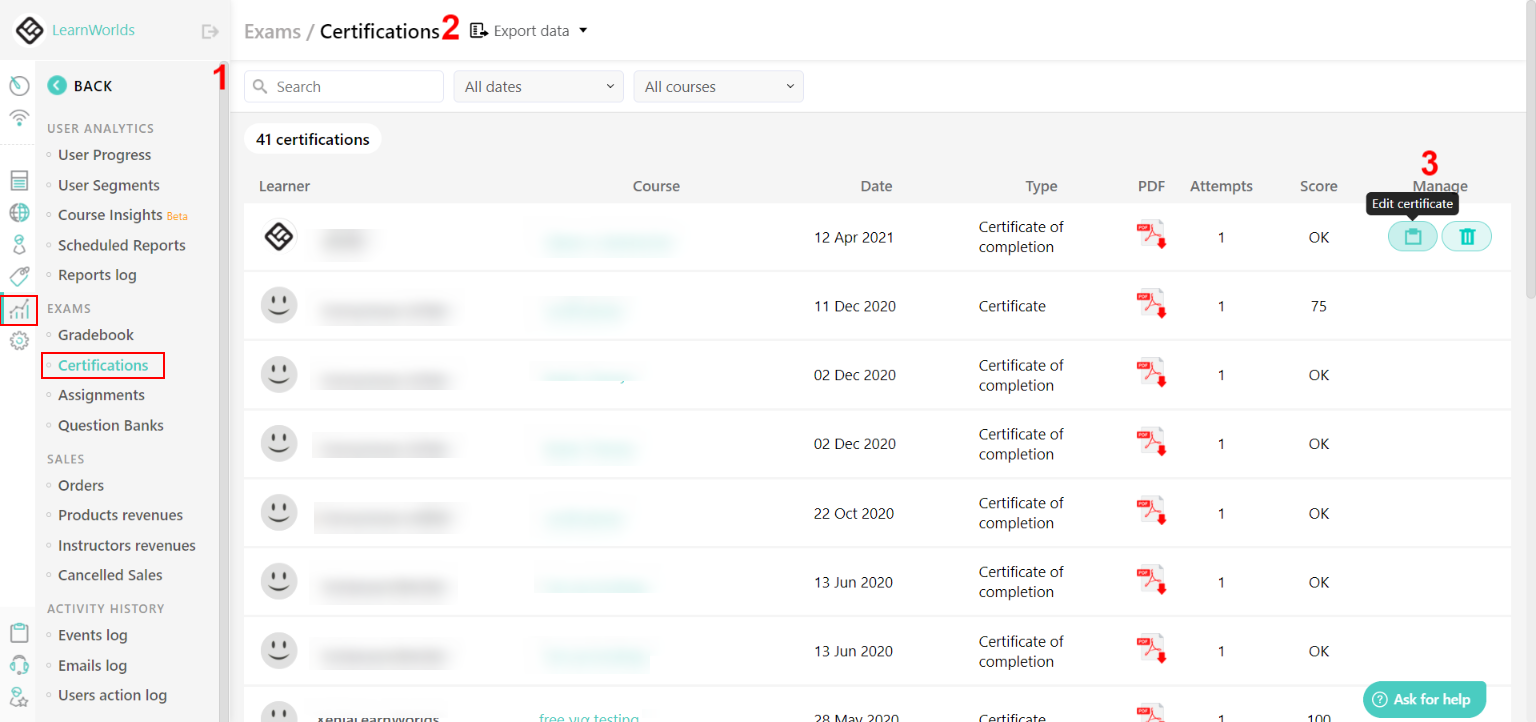Delete the top certificate using the trash icon
The width and height of the screenshot is (1536, 722).
point(1466,236)
